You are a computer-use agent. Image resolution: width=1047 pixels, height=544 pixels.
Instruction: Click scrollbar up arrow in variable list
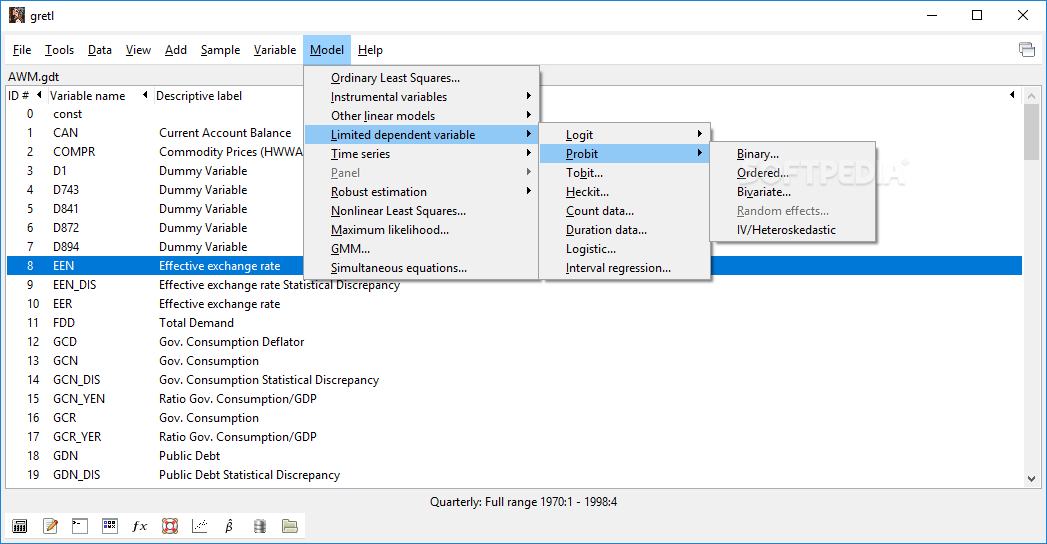(1031, 95)
